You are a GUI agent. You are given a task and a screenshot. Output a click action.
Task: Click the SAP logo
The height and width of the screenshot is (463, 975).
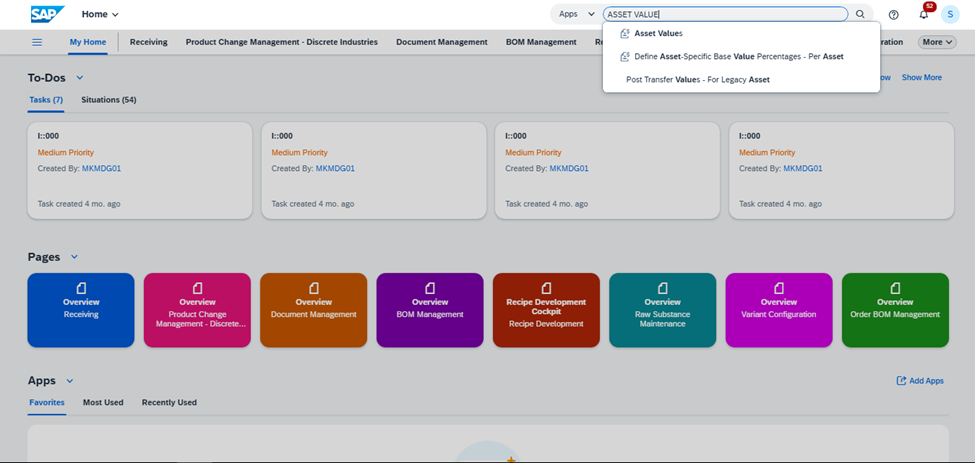click(47, 14)
